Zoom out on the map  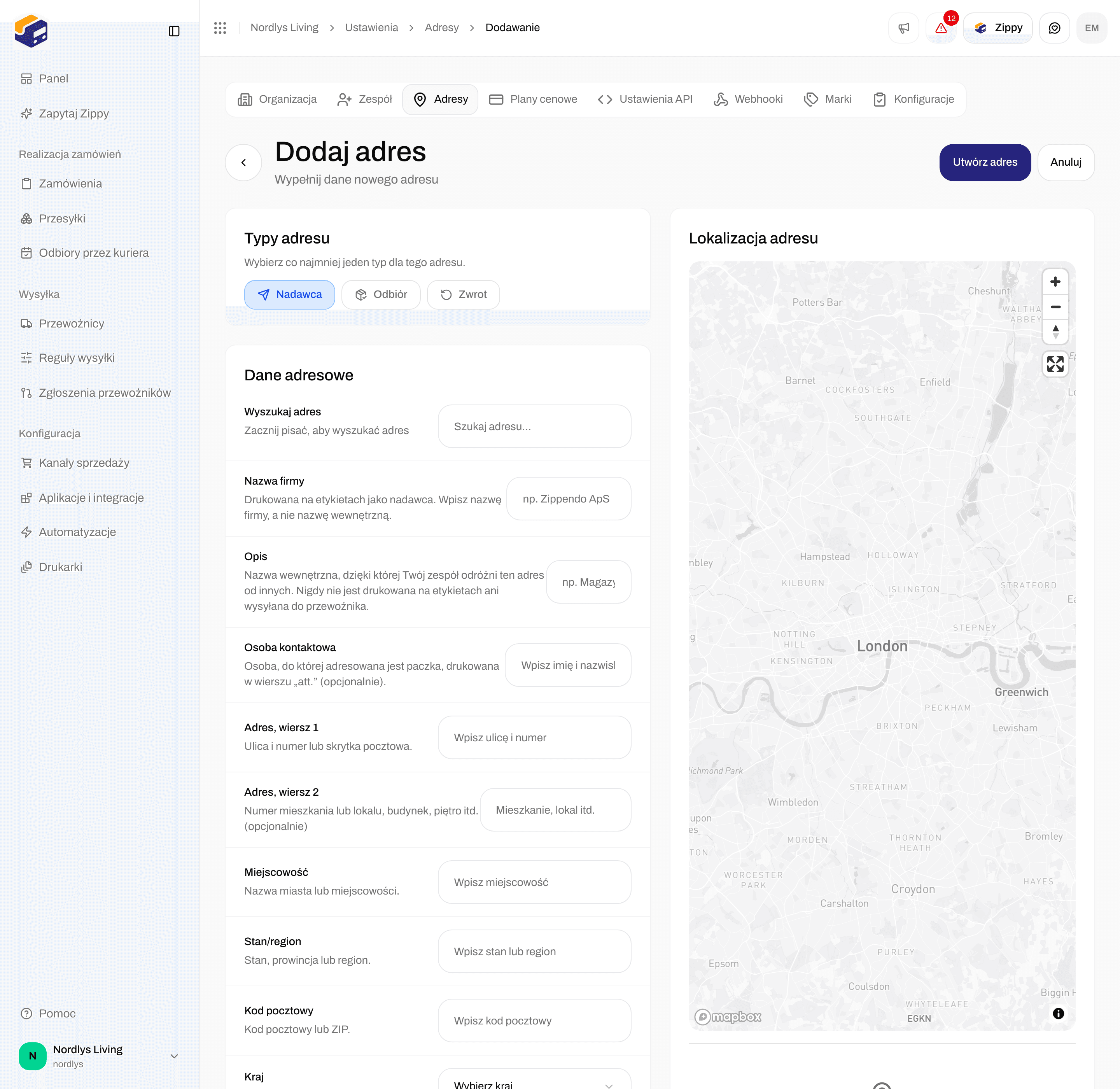pos(1055,306)
